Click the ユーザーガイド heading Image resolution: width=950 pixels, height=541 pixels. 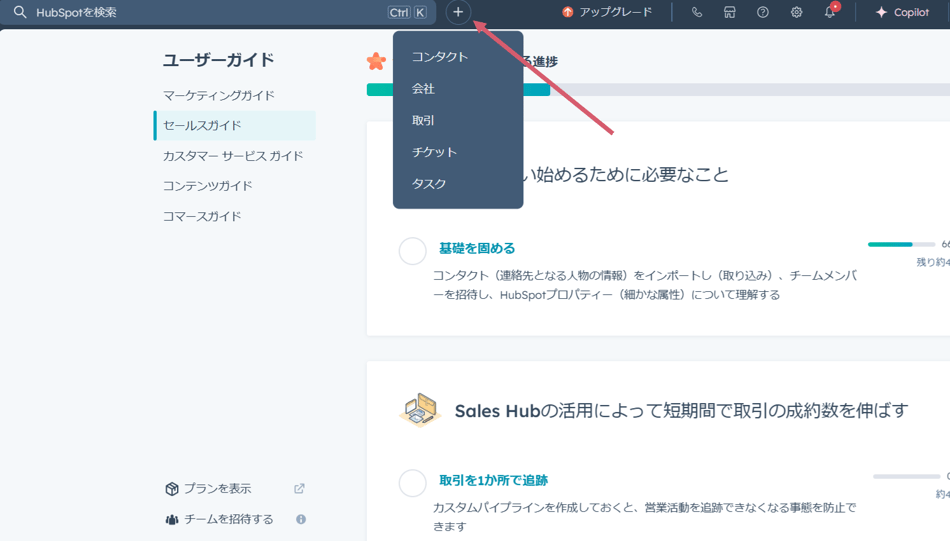219,60
